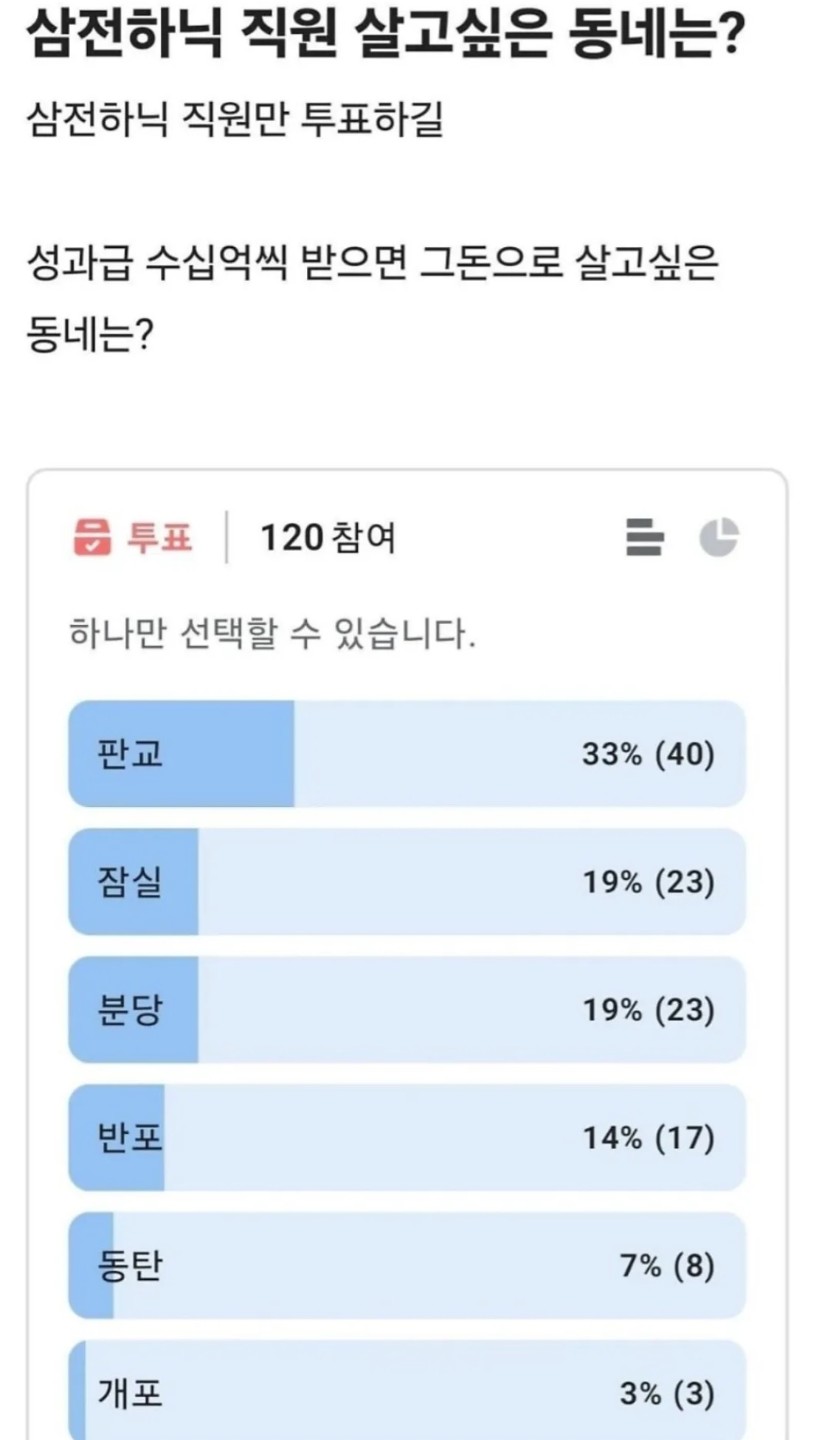The height and width of the screenshot is (1440, 830).
Task: Click the notice 하나만 선택할 수 있습니다
Action: tap(270, 634)
